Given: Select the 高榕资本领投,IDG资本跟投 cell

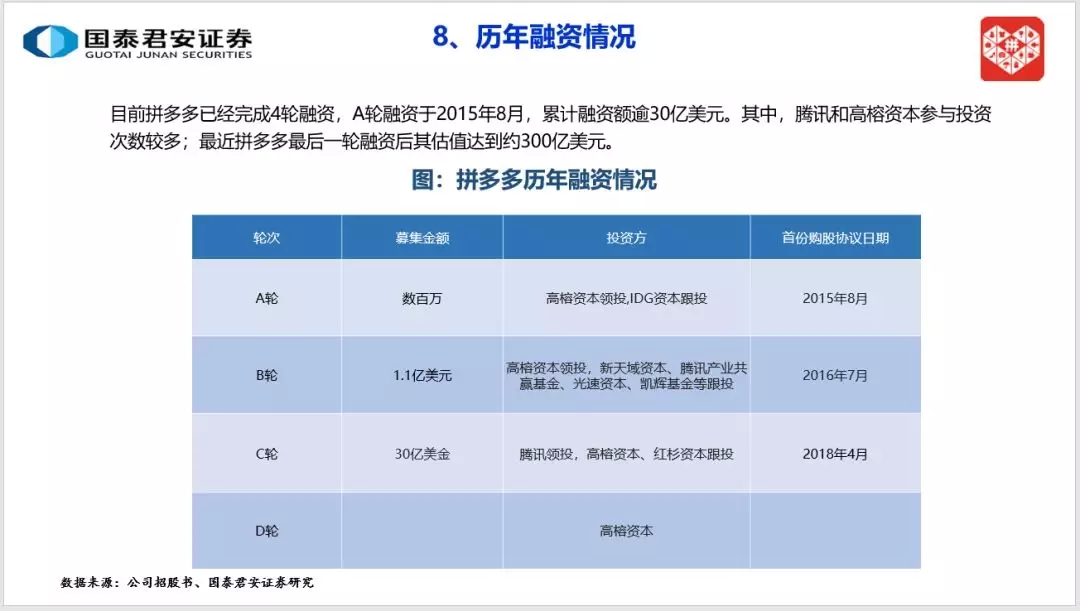Looking at the screenshot, I should (x=626, y=298).
